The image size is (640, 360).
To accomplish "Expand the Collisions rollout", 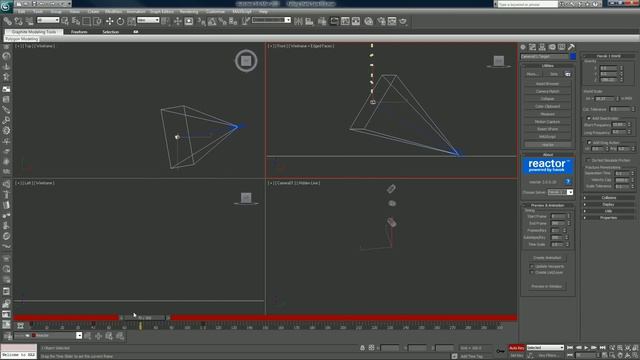I will pyautogui.click(x=609, y=198).
